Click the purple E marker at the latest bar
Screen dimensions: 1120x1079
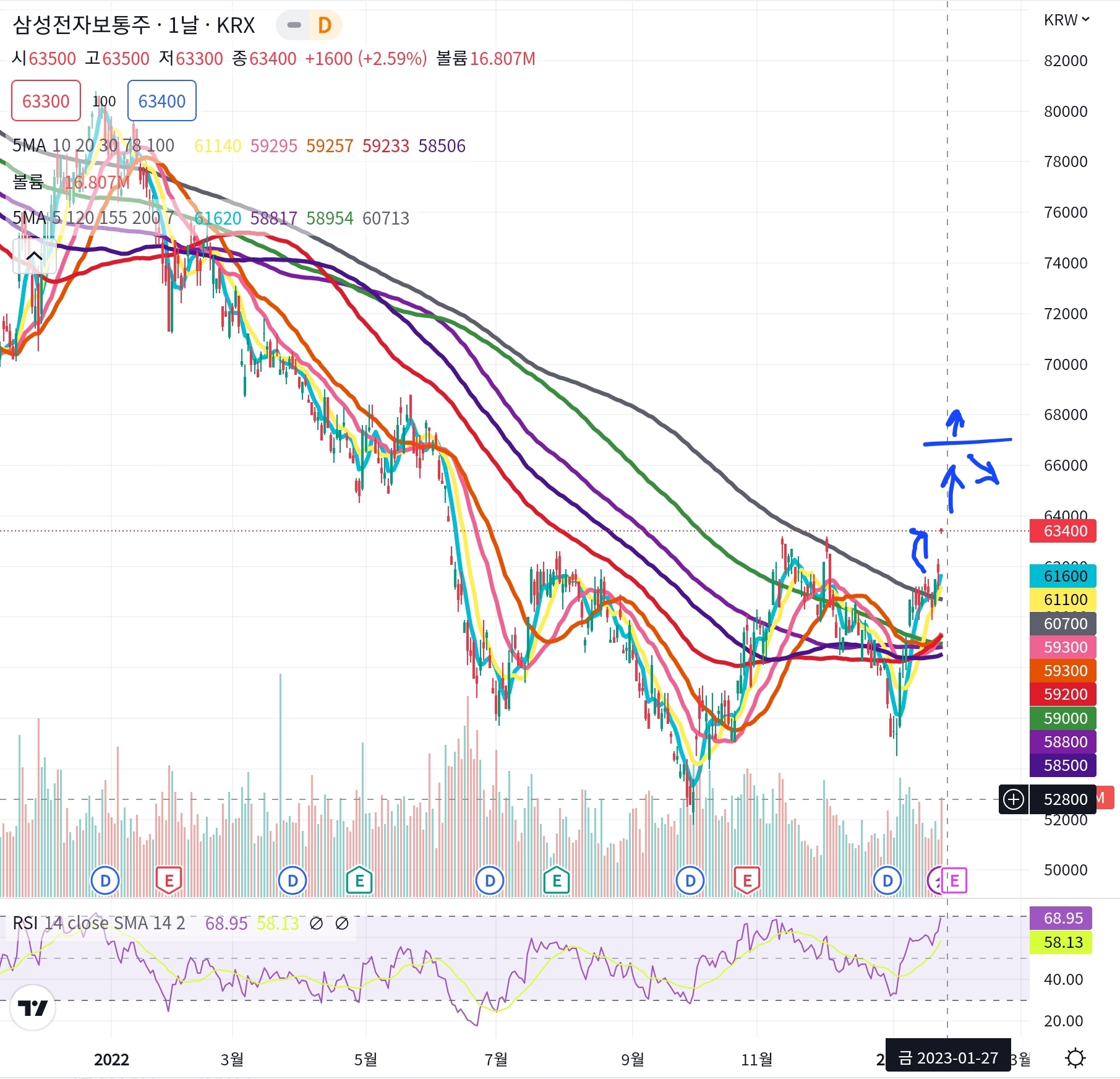point(954,880)
